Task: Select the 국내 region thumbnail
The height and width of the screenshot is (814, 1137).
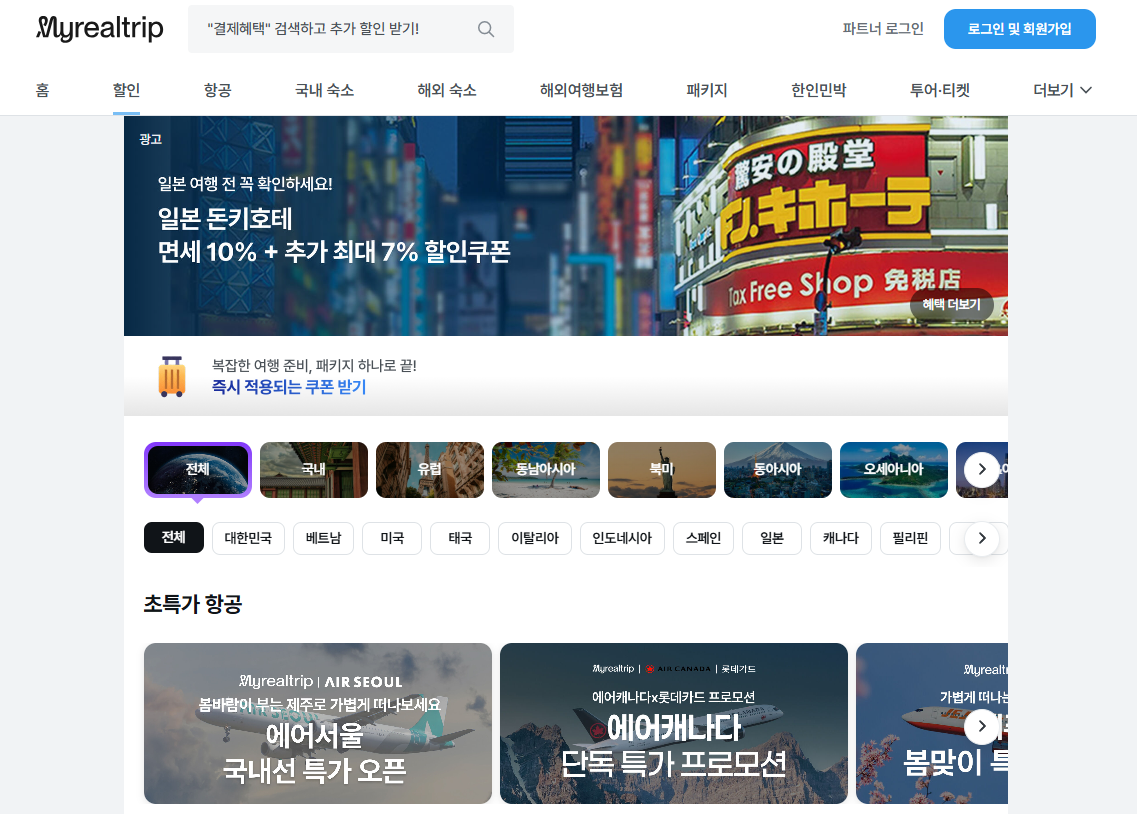Action: pos(314,470)
